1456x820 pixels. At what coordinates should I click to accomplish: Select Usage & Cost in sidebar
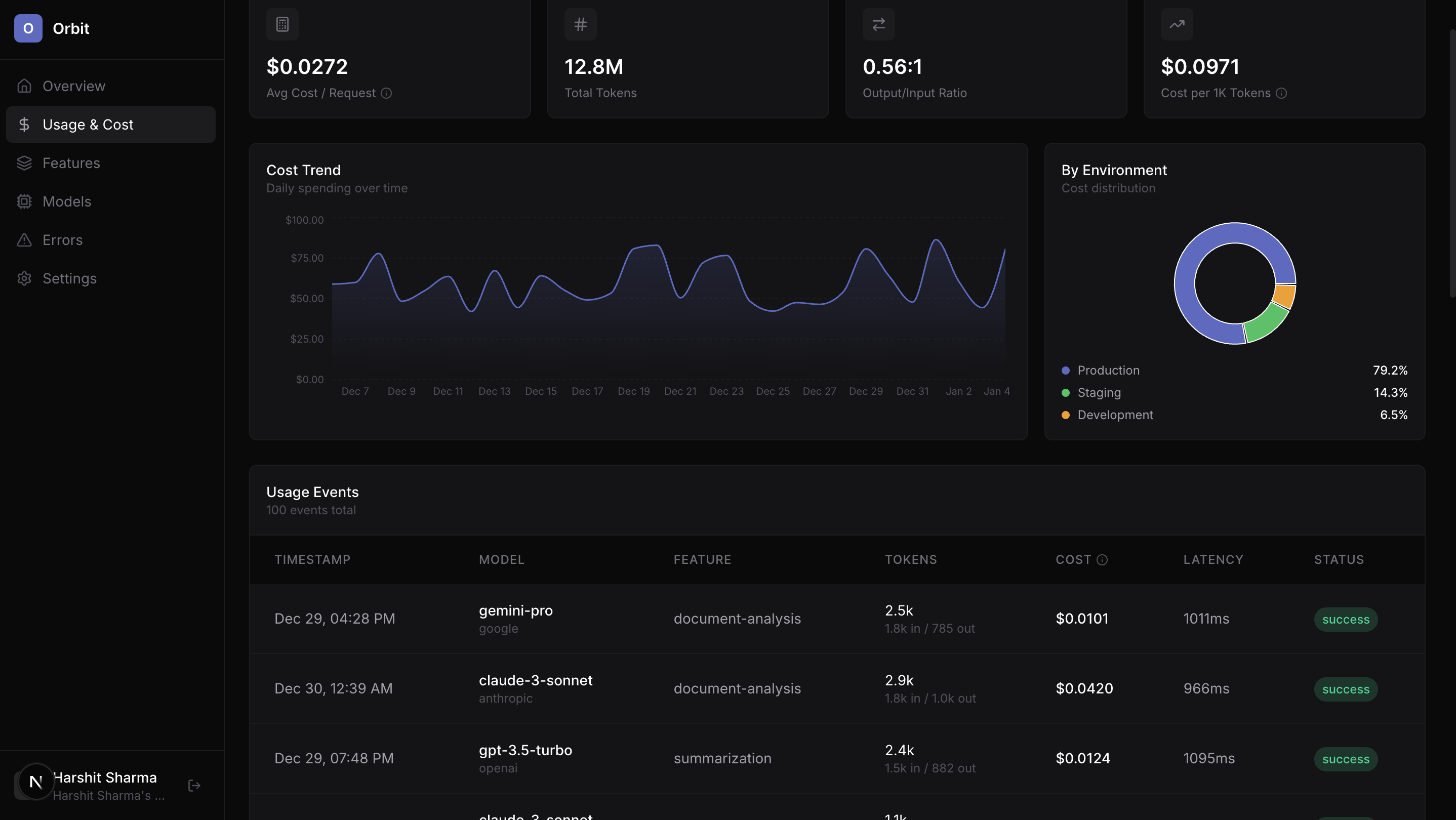[x=88, y=125]
